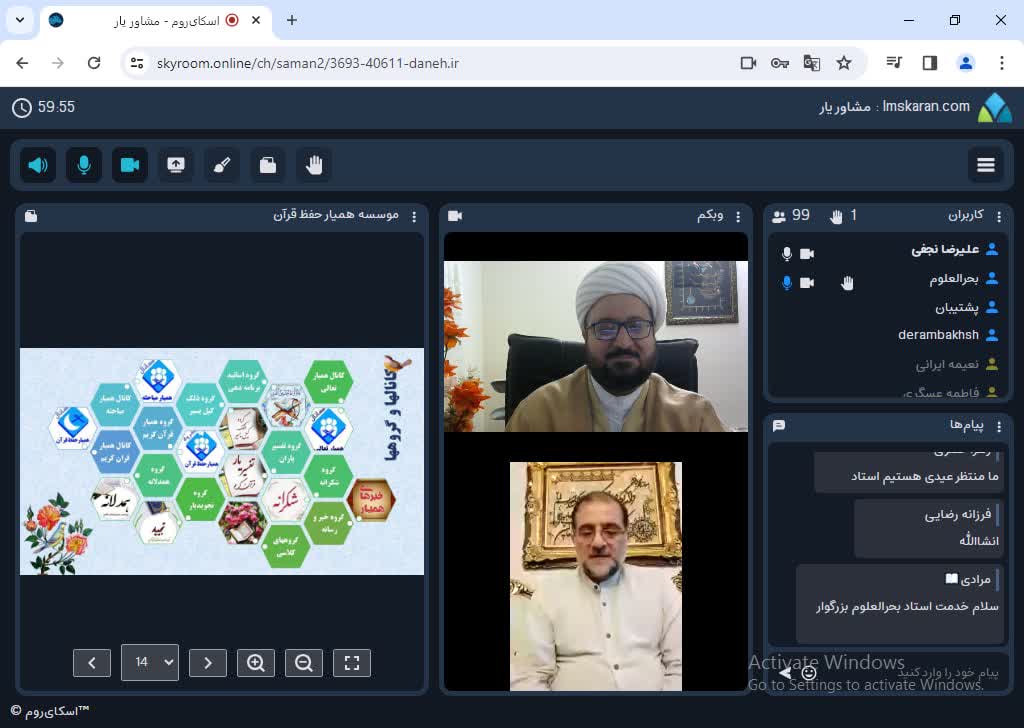Open options for the موسسه همیار حفظ قرآن panel
The image size is (1024, 728).
414,216
